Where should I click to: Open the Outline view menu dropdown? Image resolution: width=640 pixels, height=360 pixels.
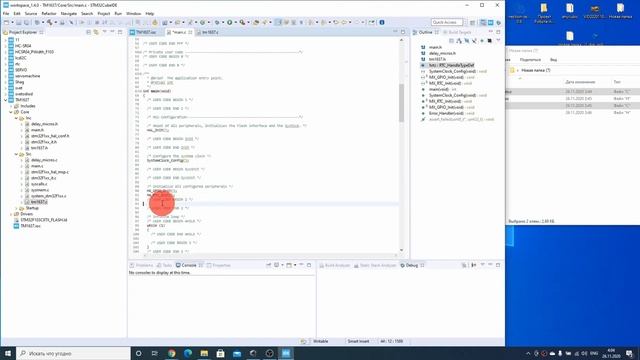point(498,41)
